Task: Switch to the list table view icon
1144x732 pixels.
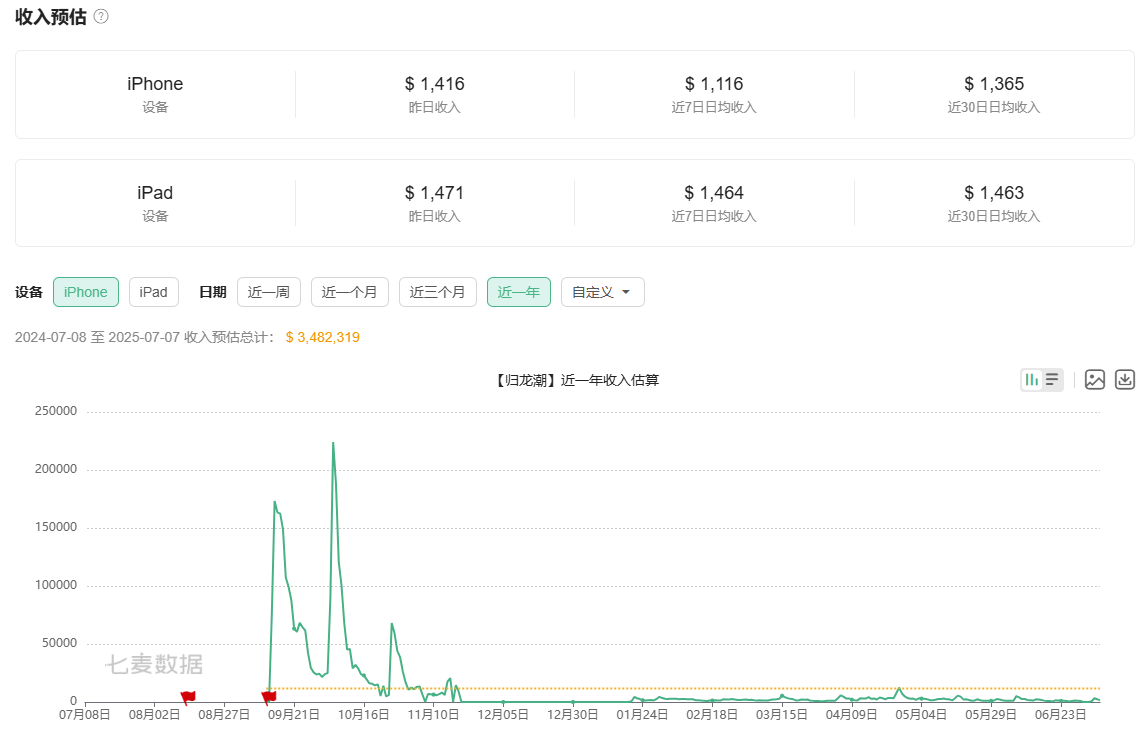Action: tap(1052, 380)
